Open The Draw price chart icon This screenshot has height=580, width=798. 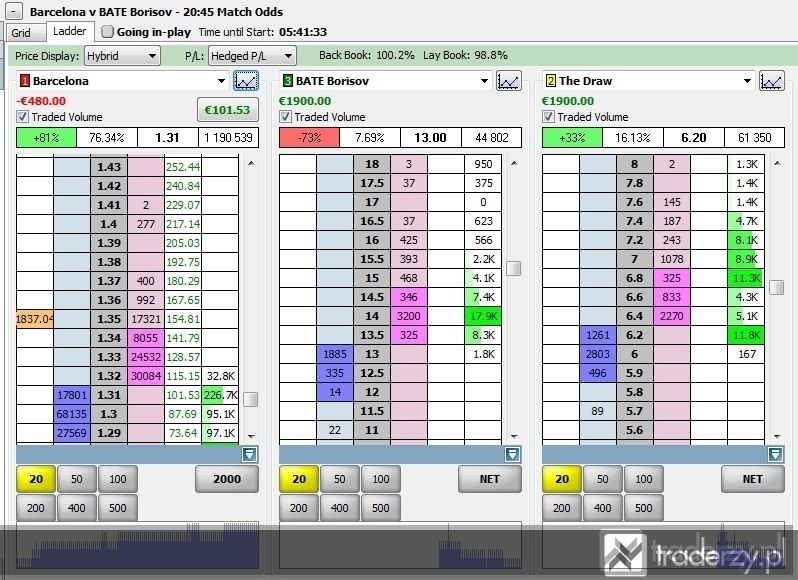tap(772, 81)
